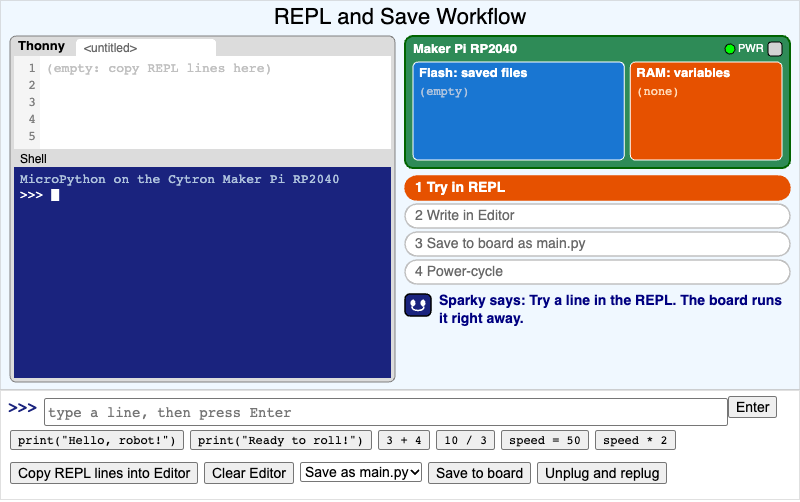Toggle the PWR checkbox on the board
This screenshot has height=502, width=800.
774,49
